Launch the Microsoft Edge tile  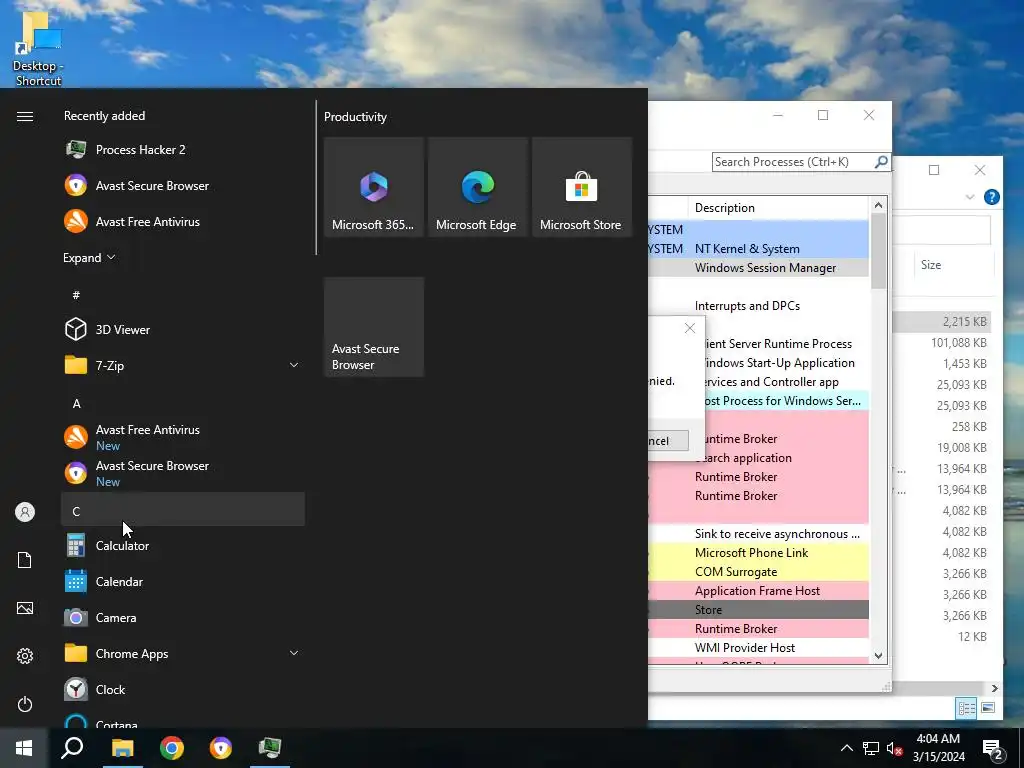(477, 187)
